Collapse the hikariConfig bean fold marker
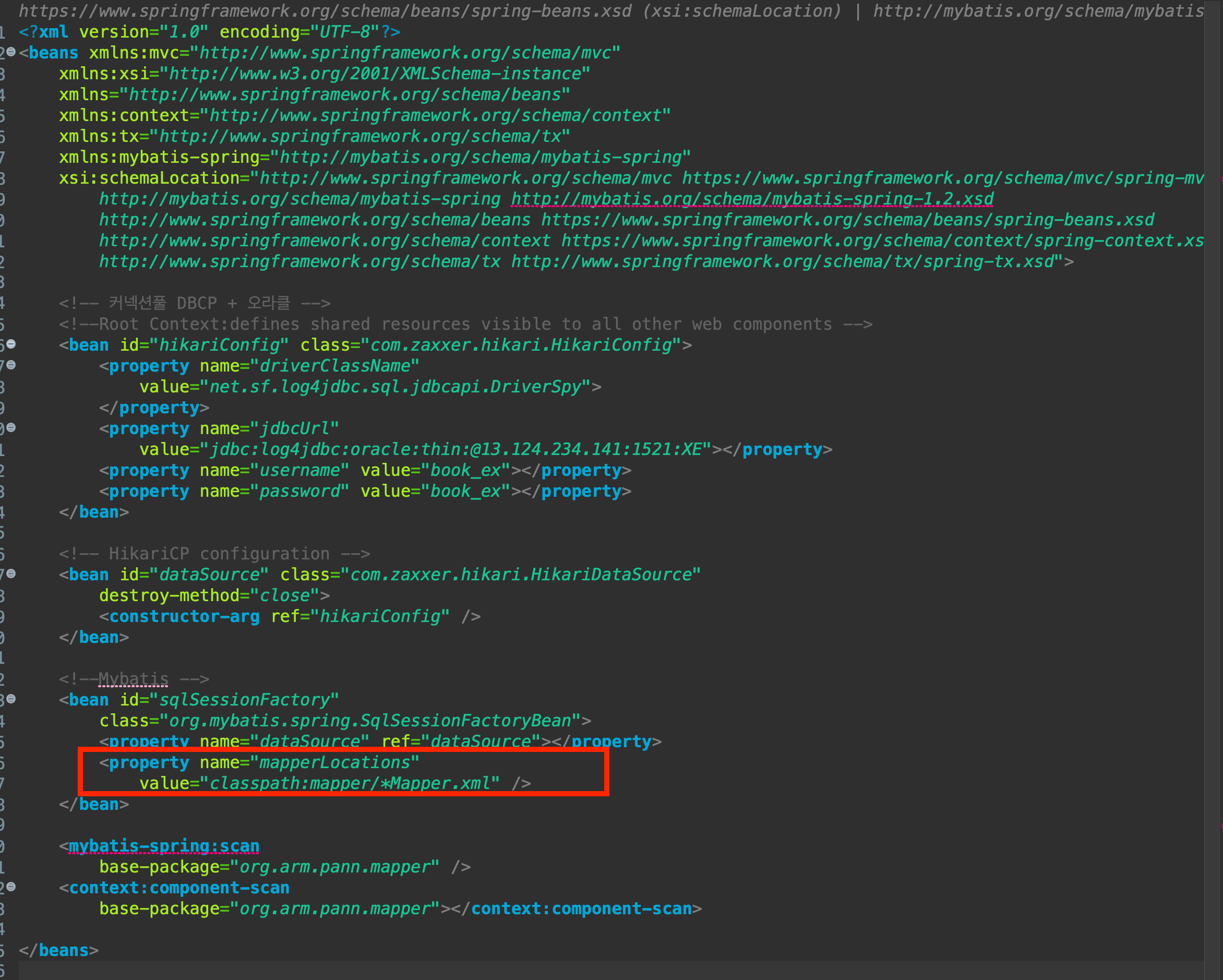The height and width of the screenshot is (980, 1223). [x=11, y=344]
